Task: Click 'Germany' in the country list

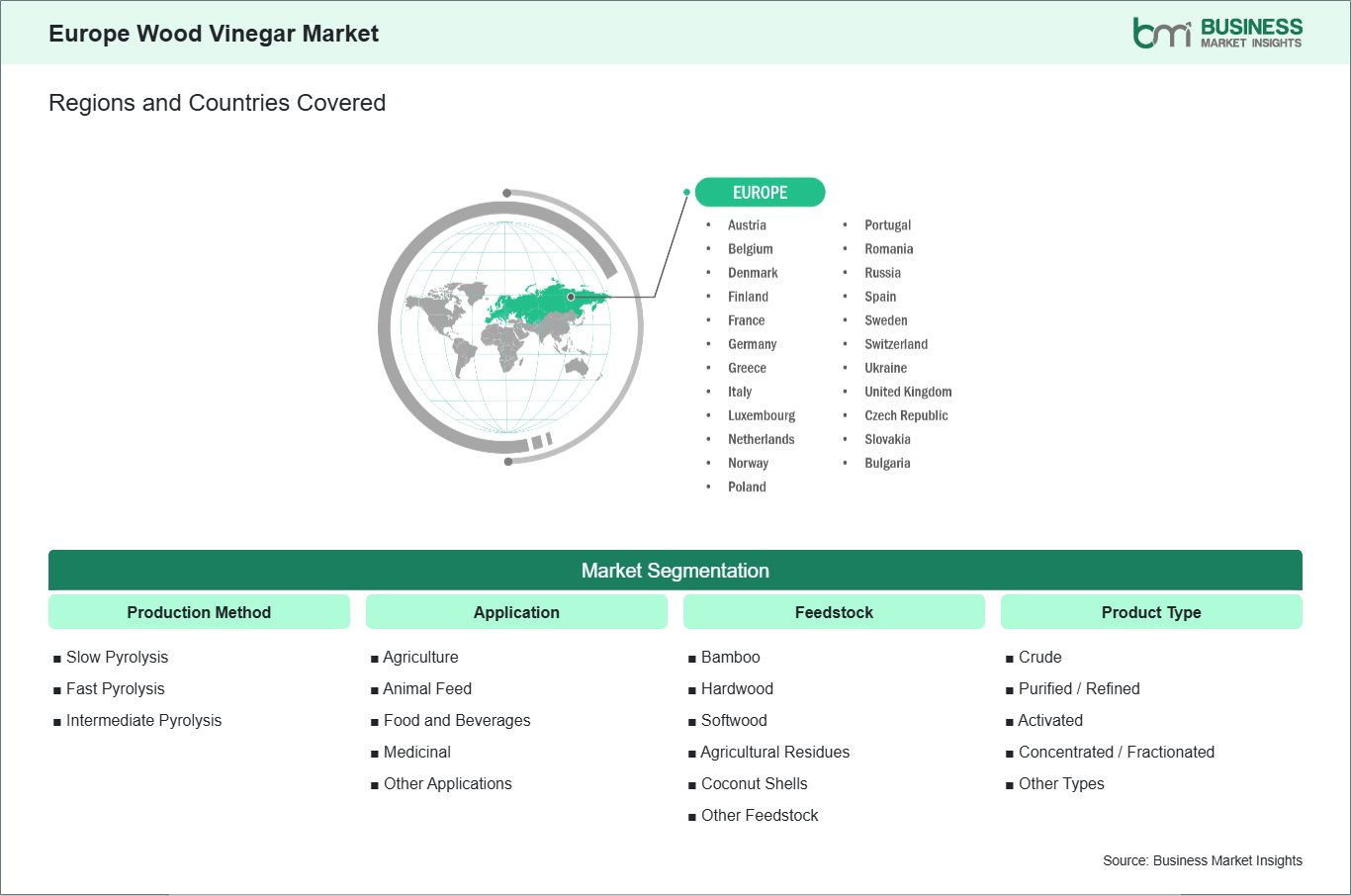Action: coord(752,344)
